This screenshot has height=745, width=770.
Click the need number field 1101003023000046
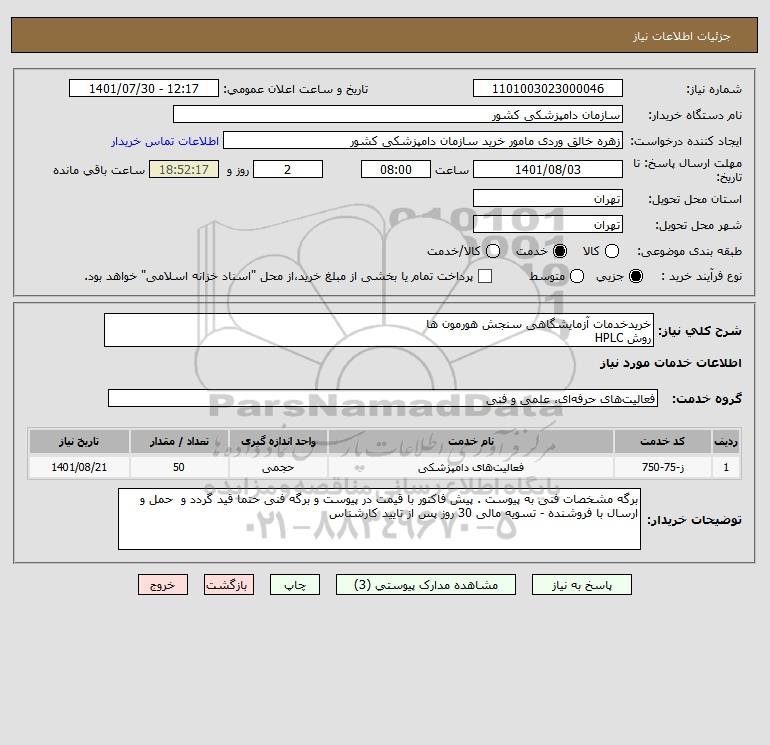pos(548,88)
